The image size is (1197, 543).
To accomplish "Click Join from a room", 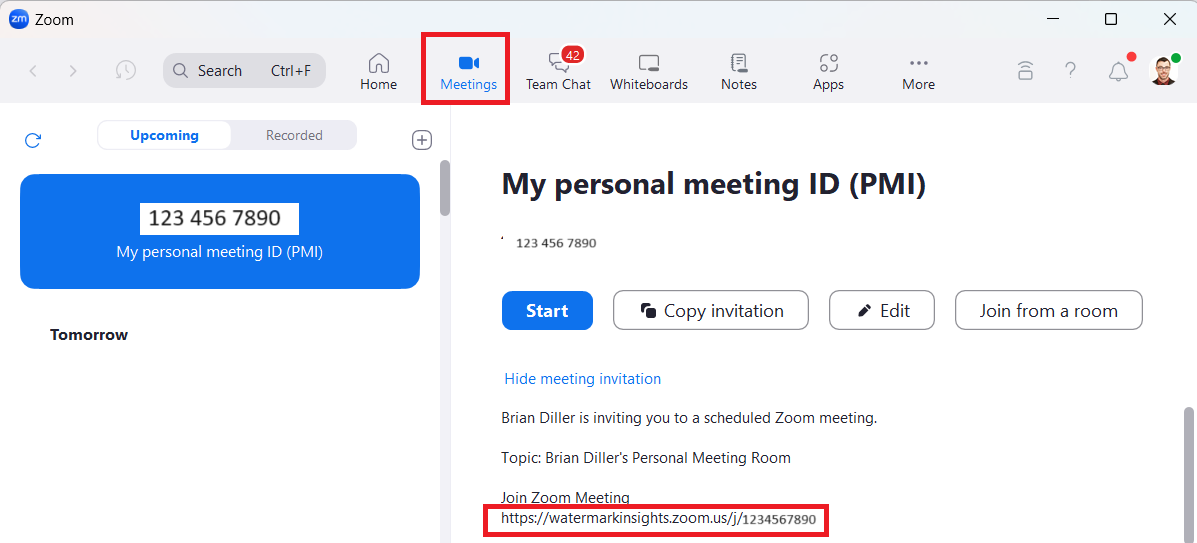I will click(1049, 311).
